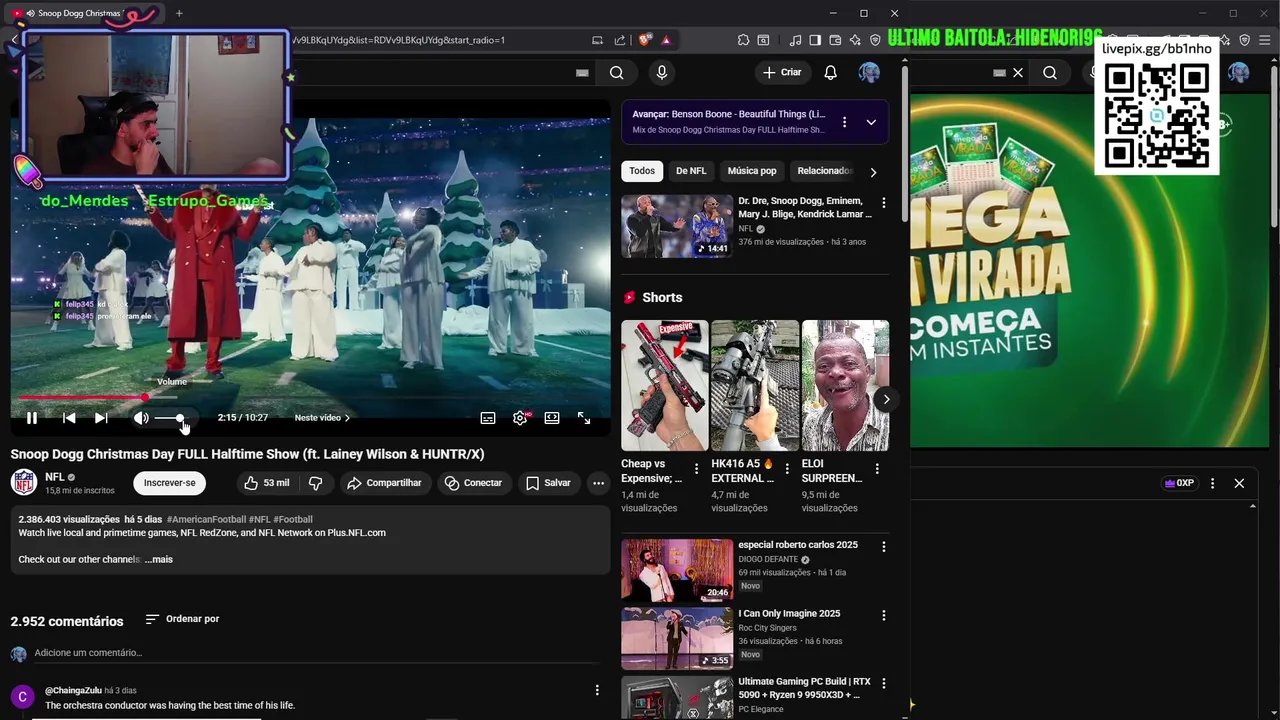Open options for the Dr. Dre video
Image resolution: width=1280 pixels, height=720 pixels.
pyautogui.click(x=883, y=203)
